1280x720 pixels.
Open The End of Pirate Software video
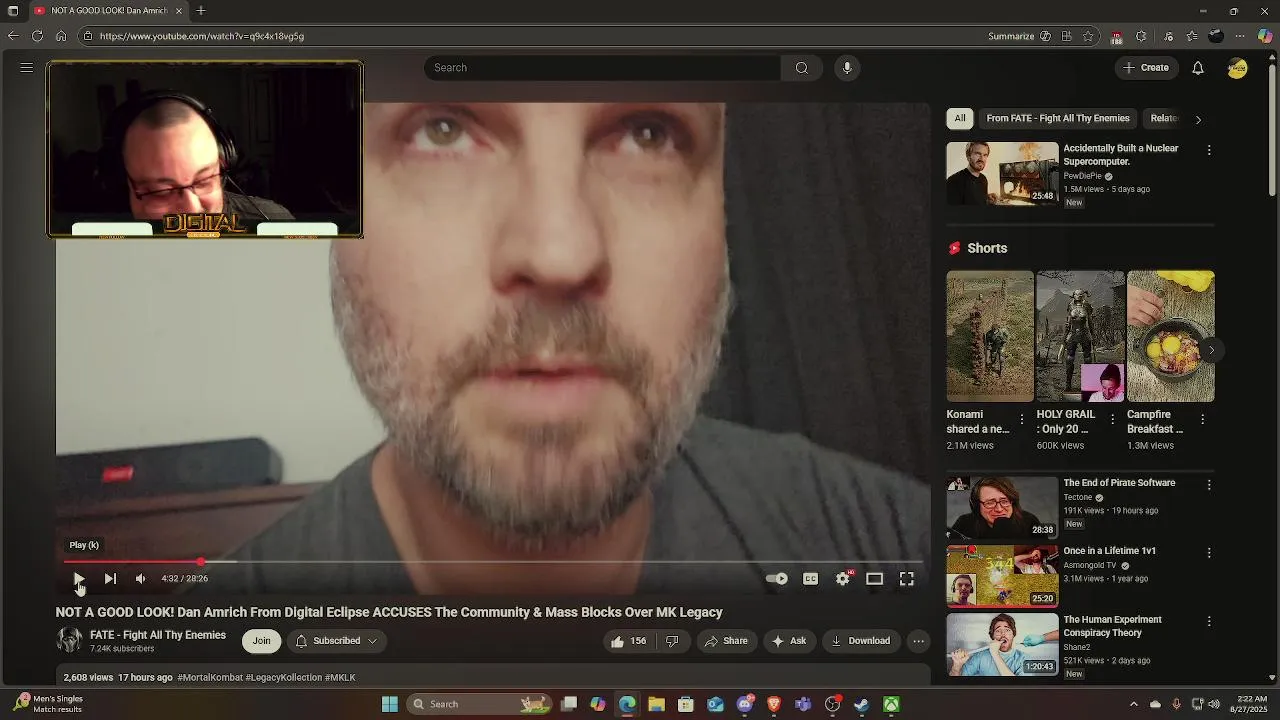1002,508
